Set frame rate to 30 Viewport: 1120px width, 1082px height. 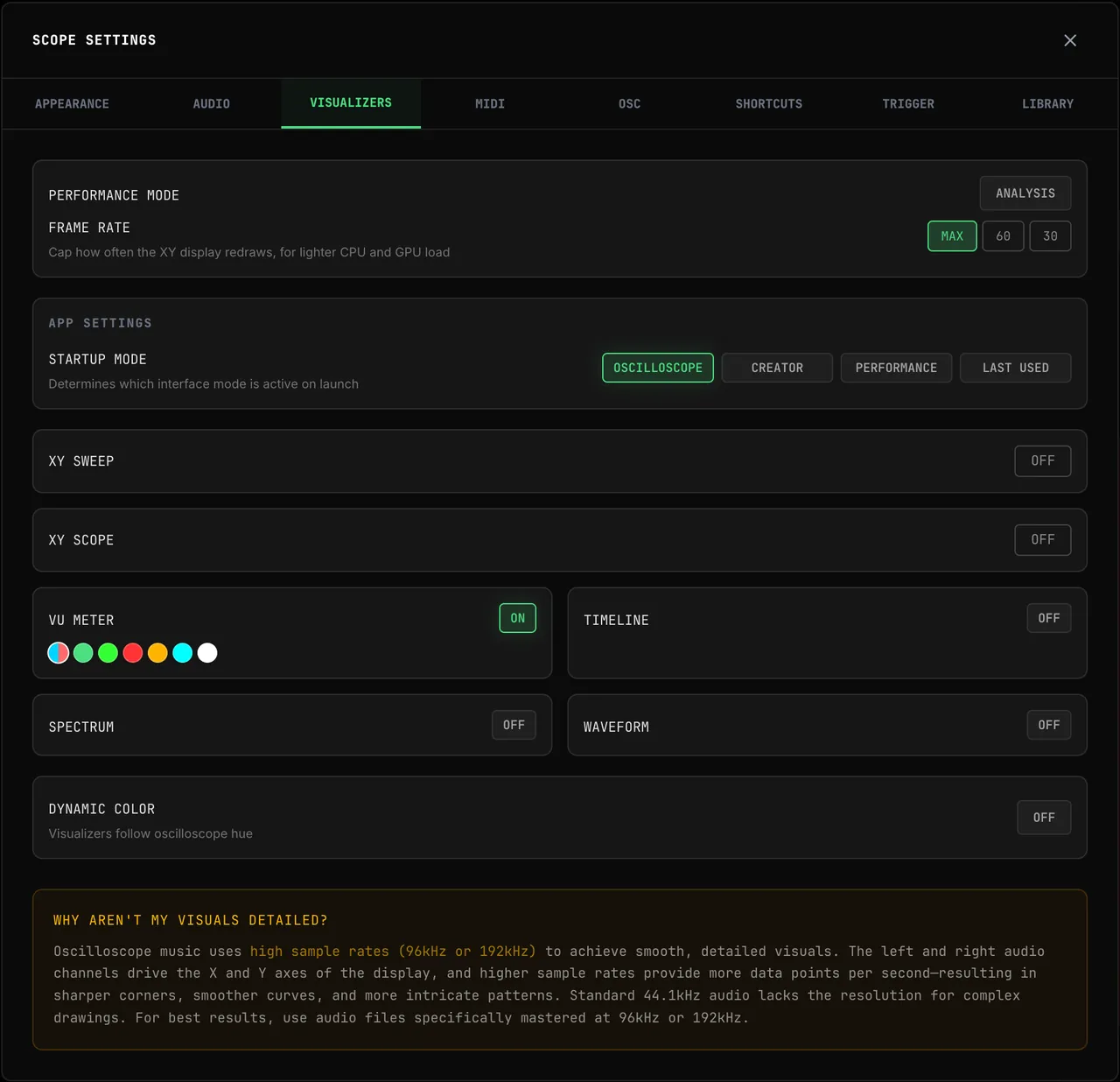pyautogui.click(x=1050, y=236)
